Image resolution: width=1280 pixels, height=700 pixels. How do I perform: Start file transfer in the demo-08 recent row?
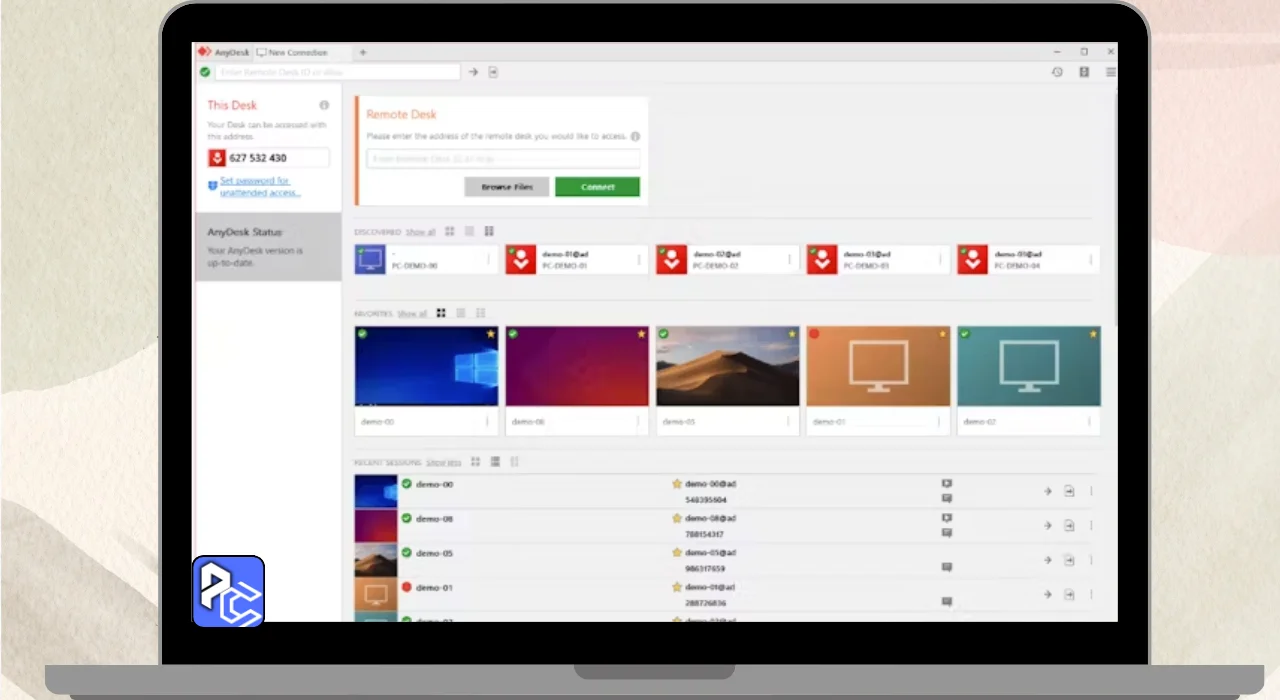pyautogui.click(x=1069, y=525)
